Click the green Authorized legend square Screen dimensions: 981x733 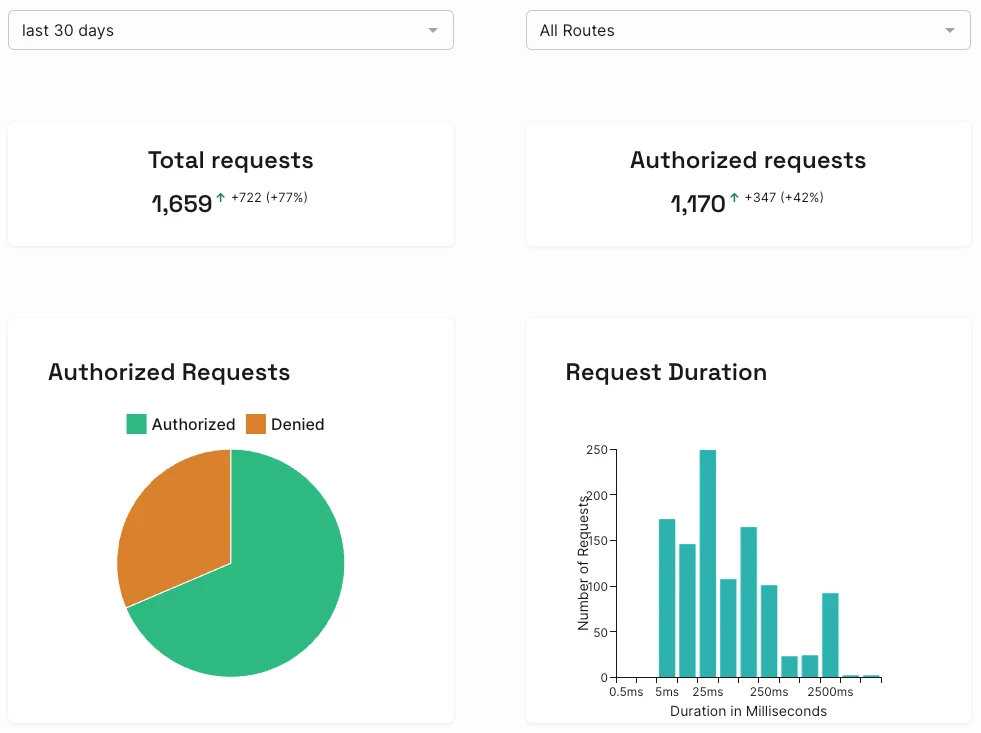pos(137,424)
